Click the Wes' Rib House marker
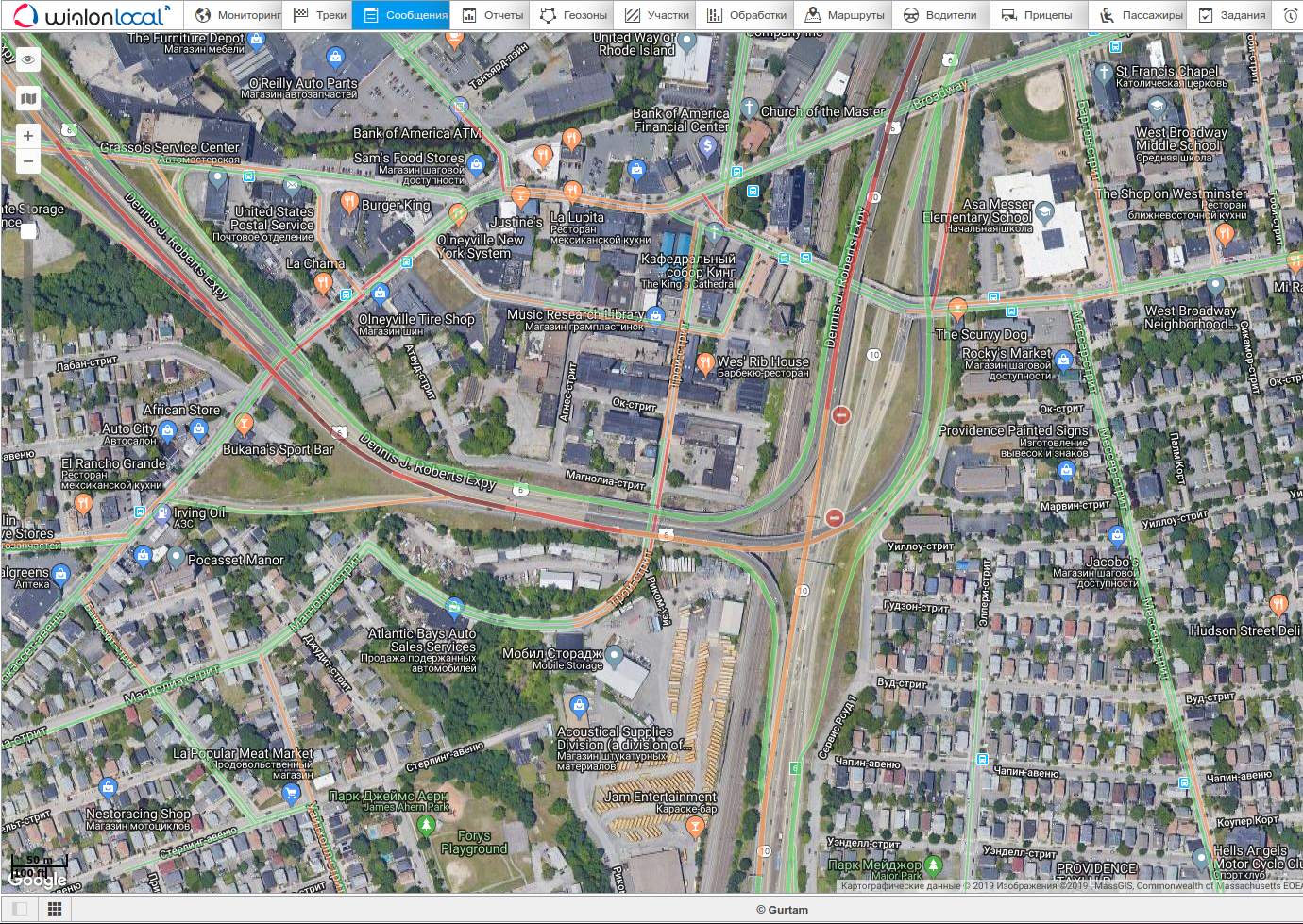The image size is (1303, 924). [x=704, y=361]
